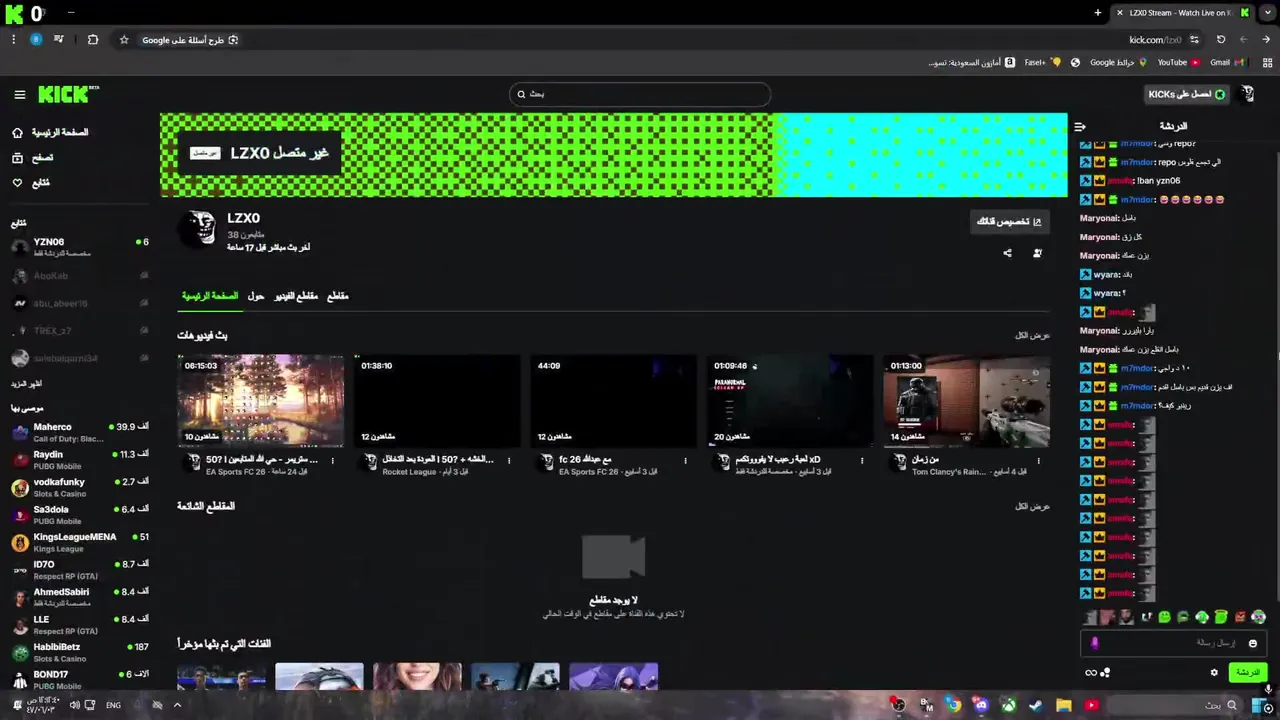Switch to the About tab

click(x=256, y=296)
